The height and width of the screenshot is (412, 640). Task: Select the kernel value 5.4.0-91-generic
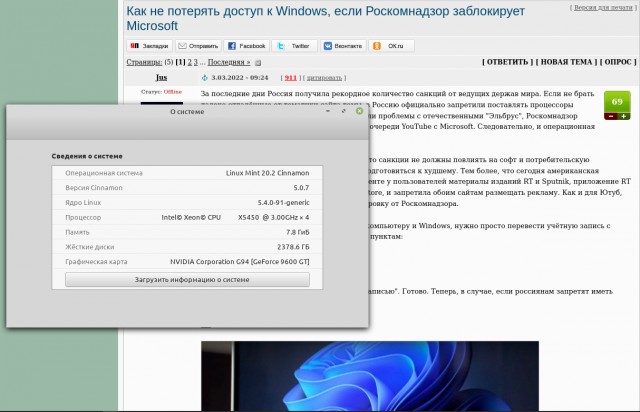(283, 203)
